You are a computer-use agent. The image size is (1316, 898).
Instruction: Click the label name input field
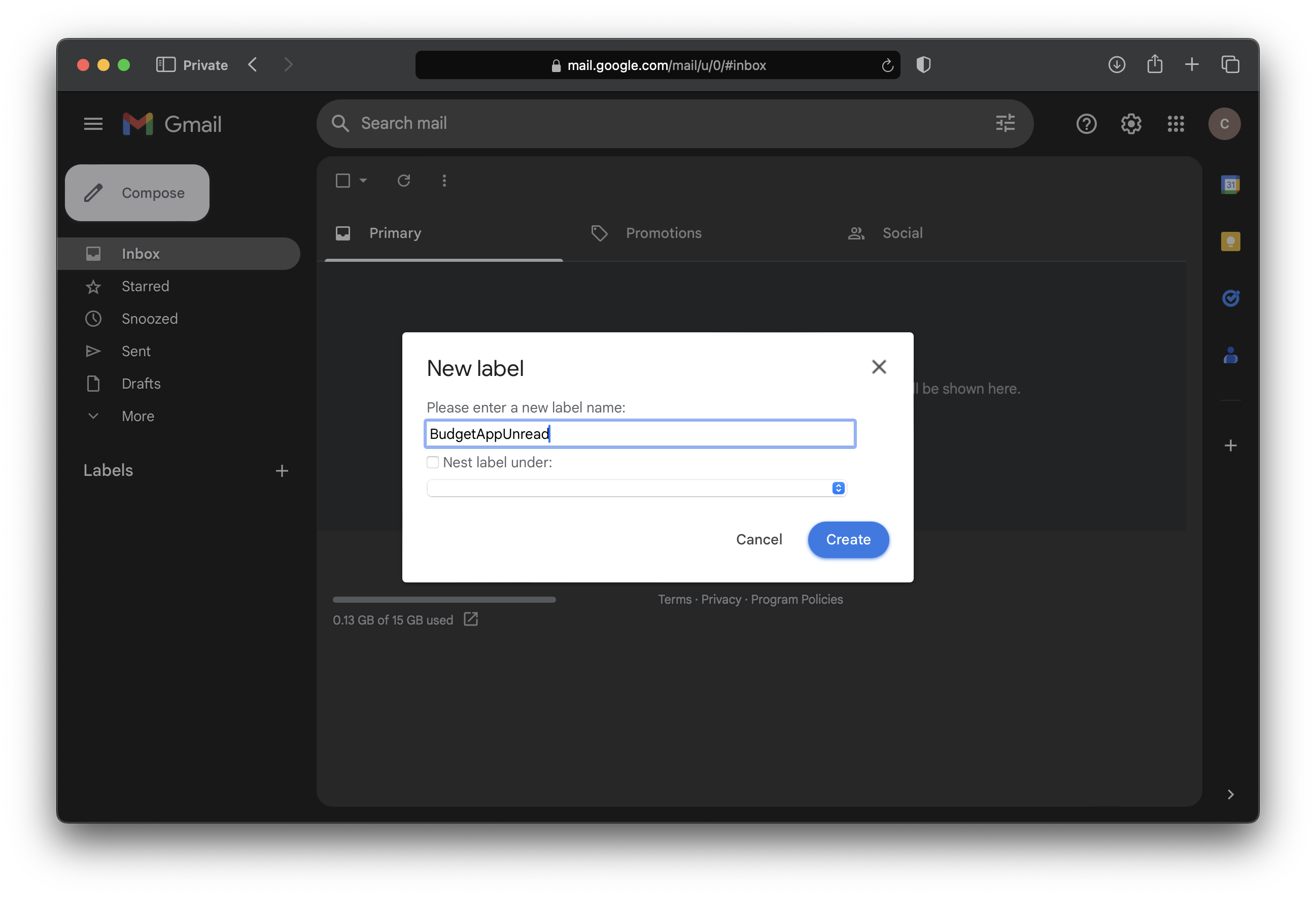640,434
